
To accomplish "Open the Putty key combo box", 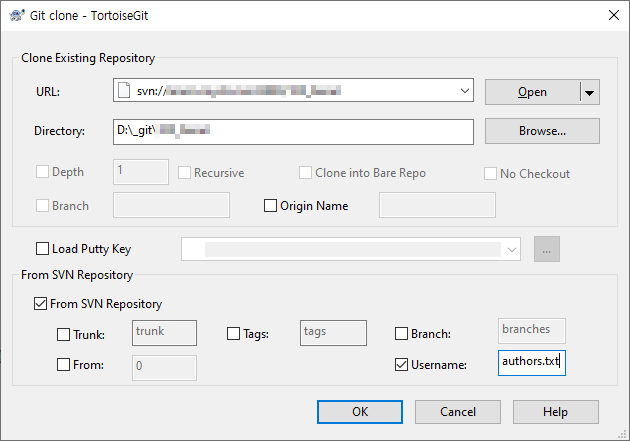I will click(351, 249).
